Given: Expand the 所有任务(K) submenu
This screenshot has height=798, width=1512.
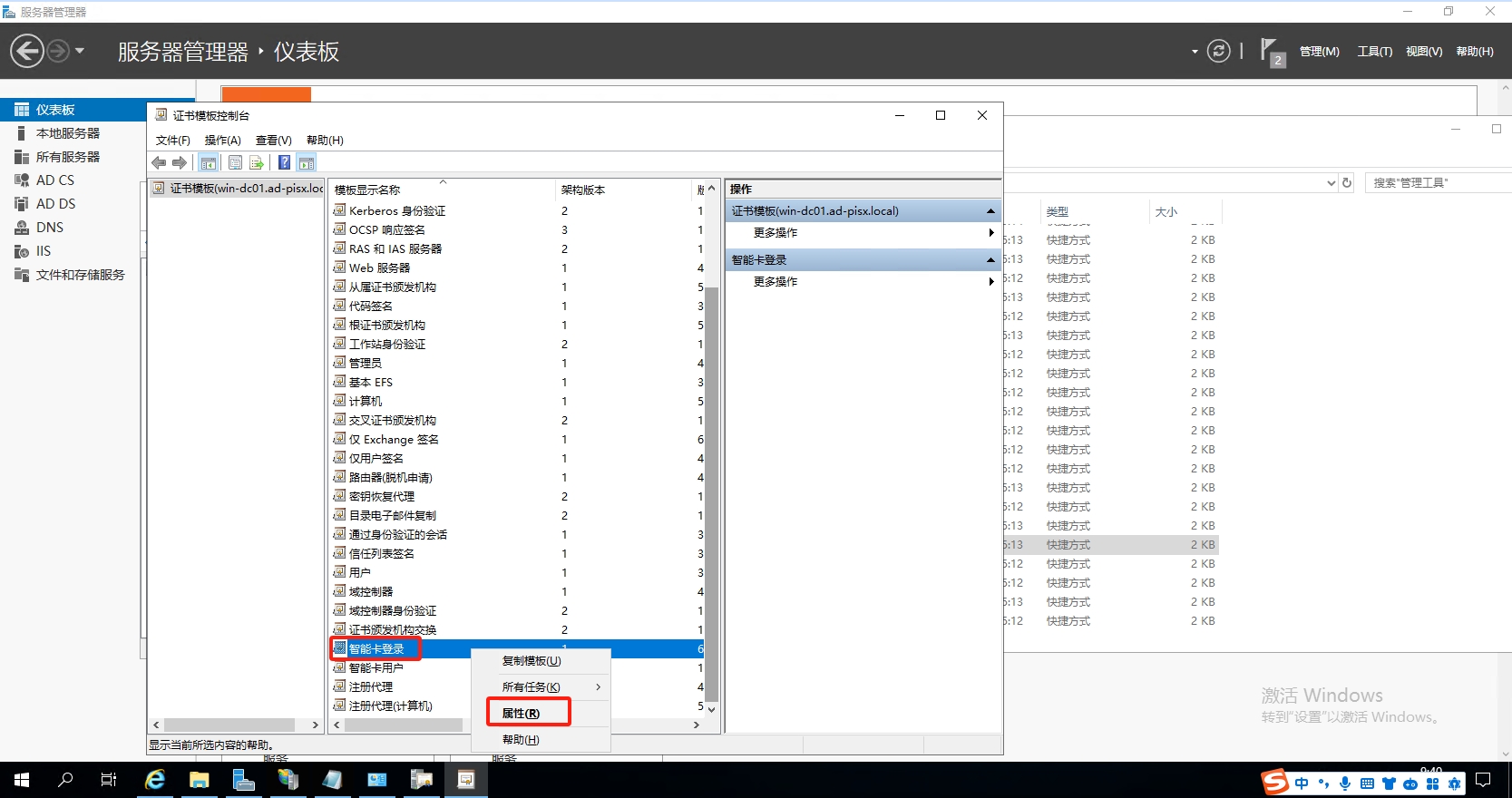Looking at the screenshot, I should [x=541, y=687].
